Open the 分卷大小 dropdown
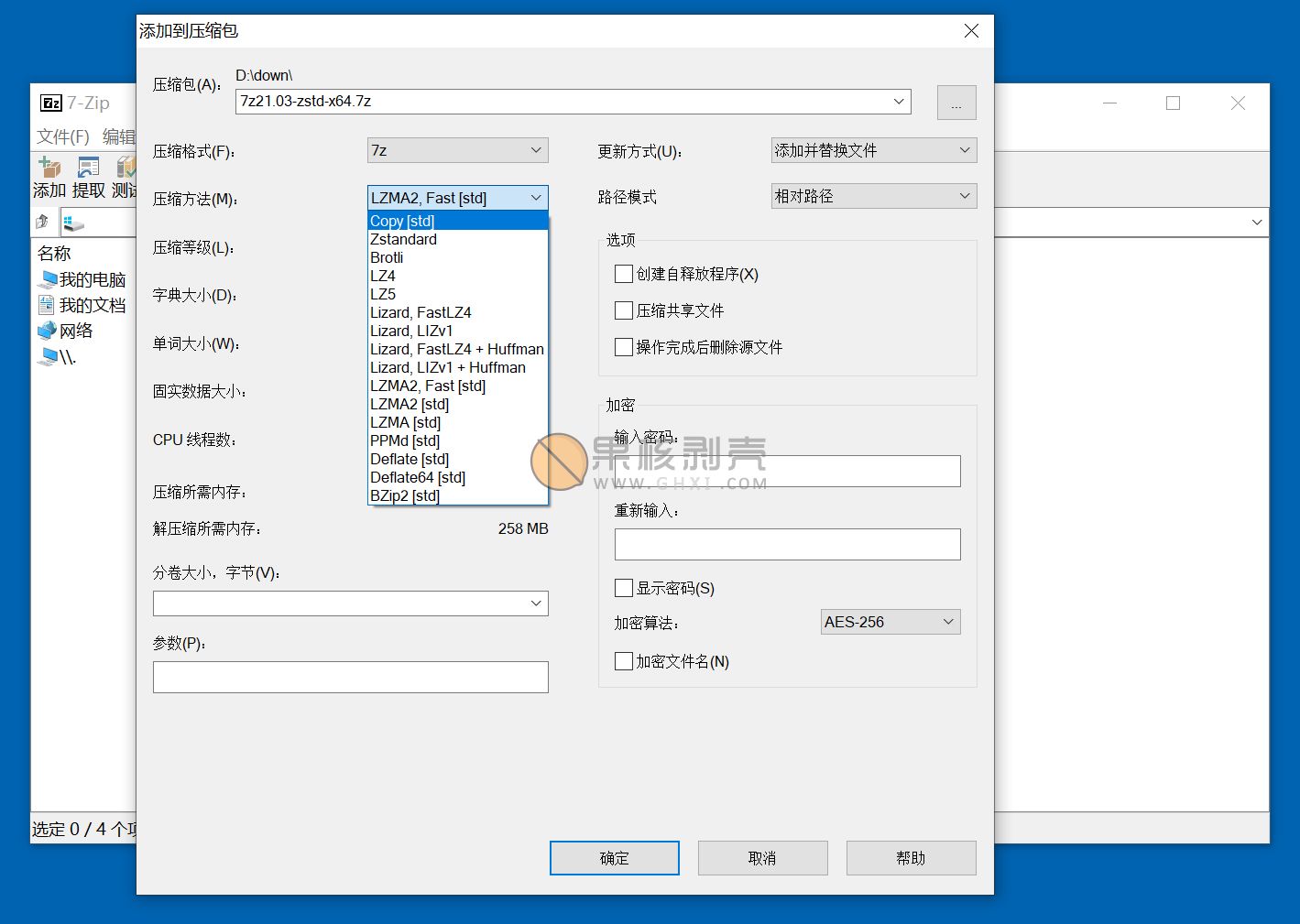Viewport: 1300px width, 924px height. point(536,603)
